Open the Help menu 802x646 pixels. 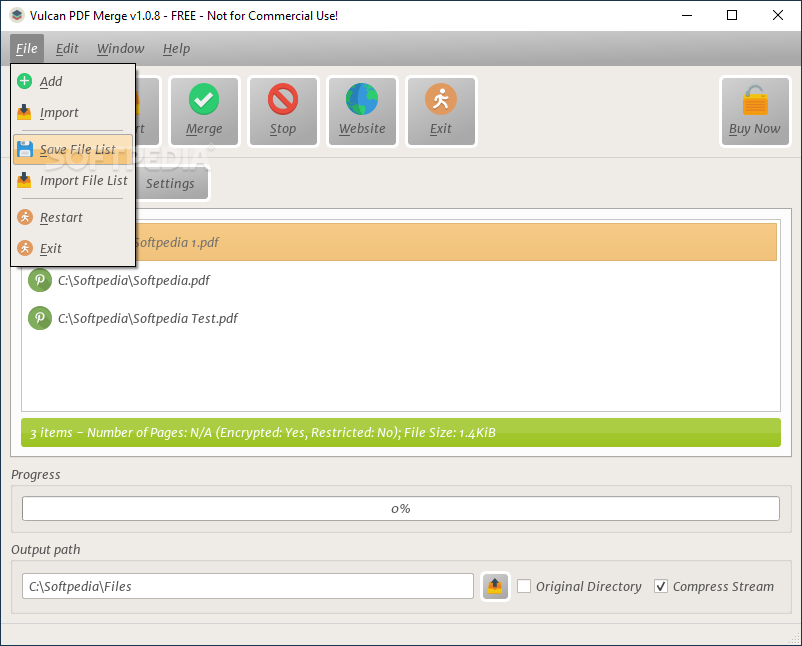[176, 49]
